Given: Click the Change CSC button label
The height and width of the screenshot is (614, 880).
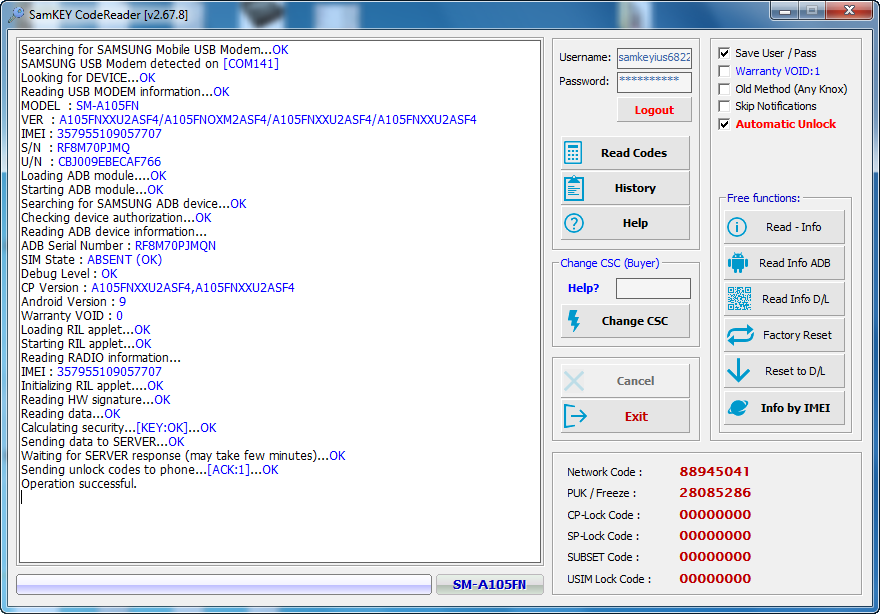Looking at the screenshot, I should (635, 321).
